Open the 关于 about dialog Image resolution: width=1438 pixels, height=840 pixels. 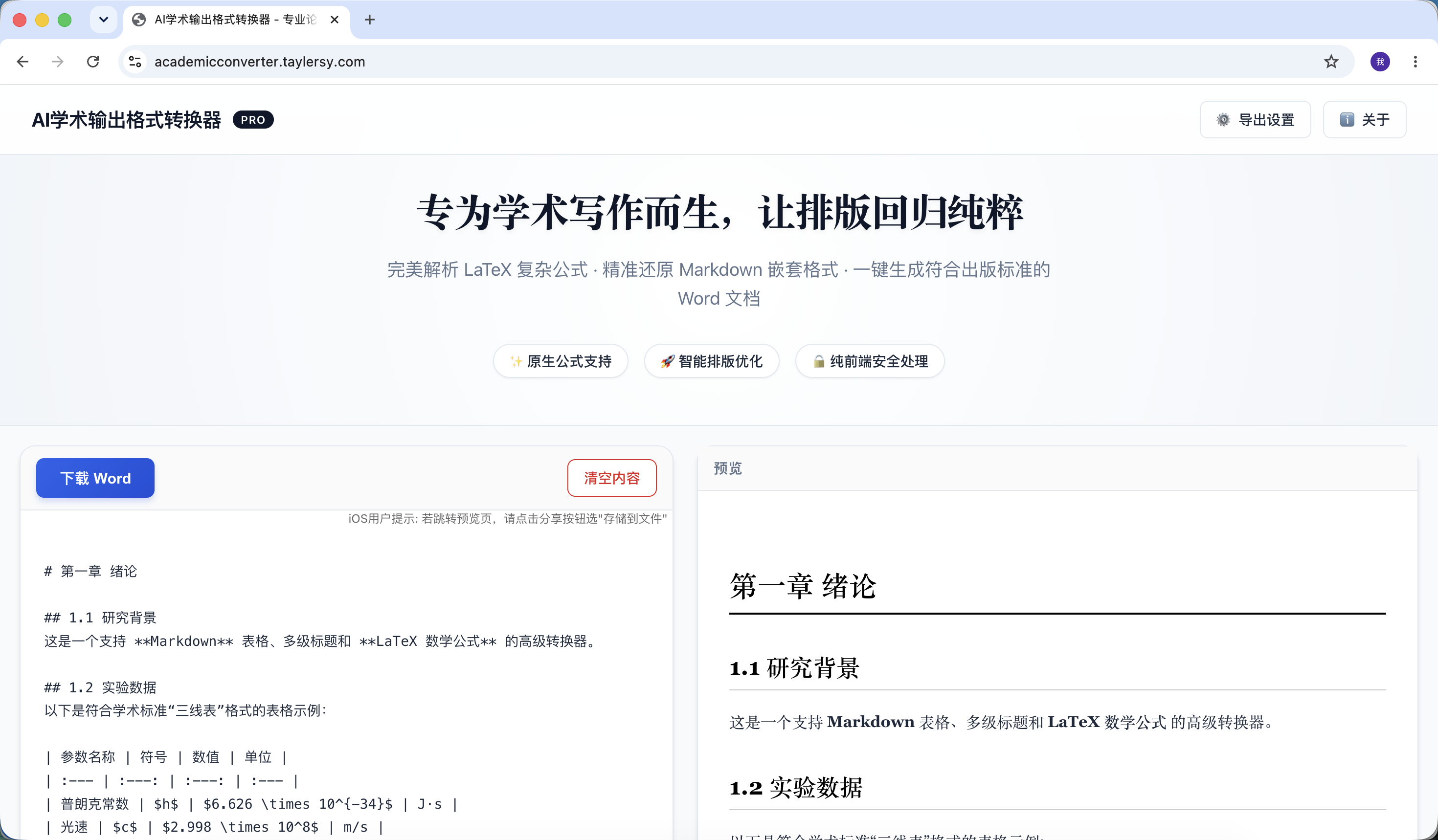[1365, 120]
